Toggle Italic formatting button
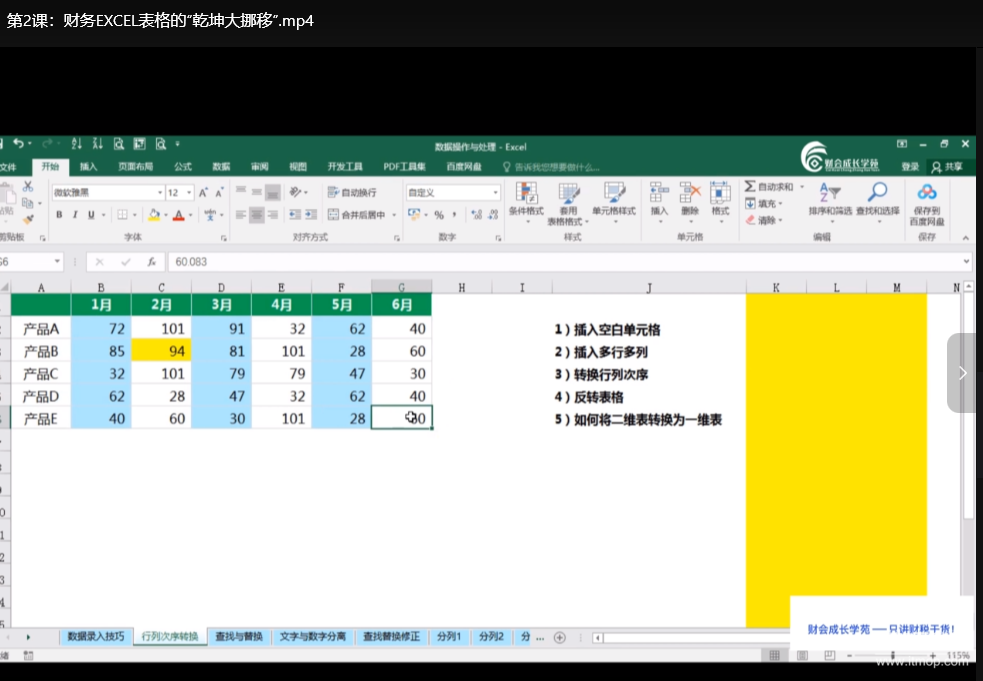This screenshot has width=983, height=681. (x=75, y=214)
